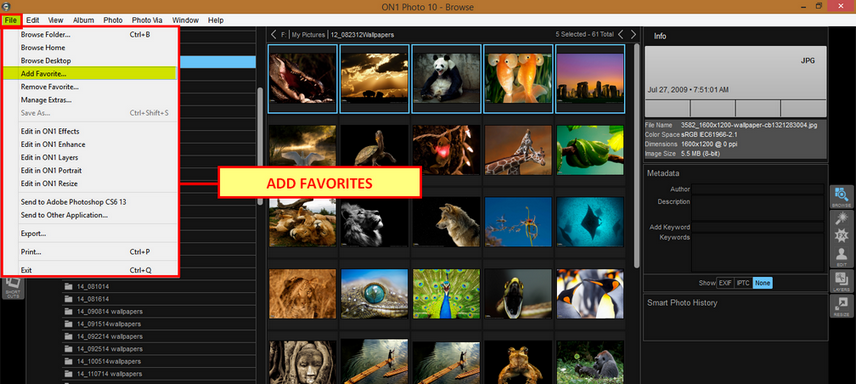Open the Portrait module person icon

point(841,256)
